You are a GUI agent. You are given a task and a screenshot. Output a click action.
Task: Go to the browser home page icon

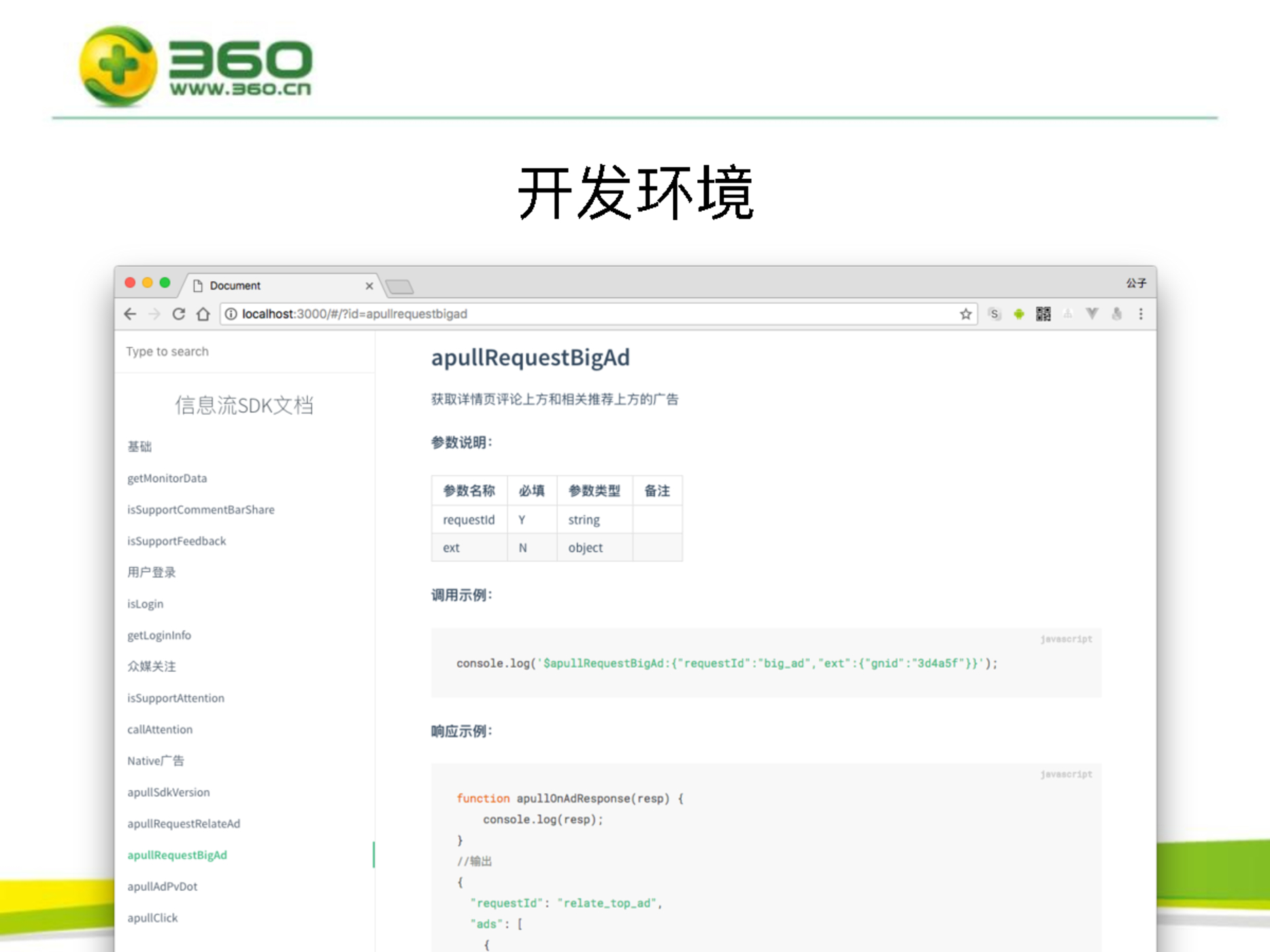click(203, 314)
